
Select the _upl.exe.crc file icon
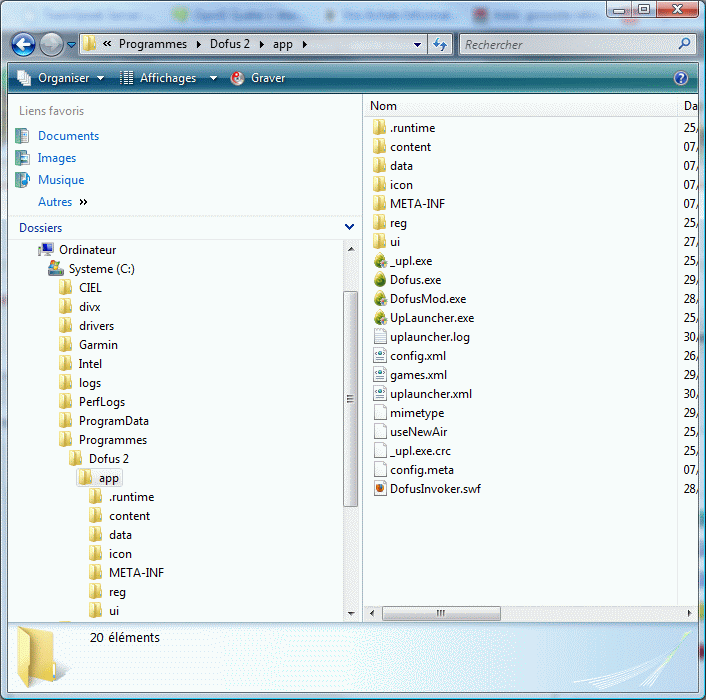point(380,450)
